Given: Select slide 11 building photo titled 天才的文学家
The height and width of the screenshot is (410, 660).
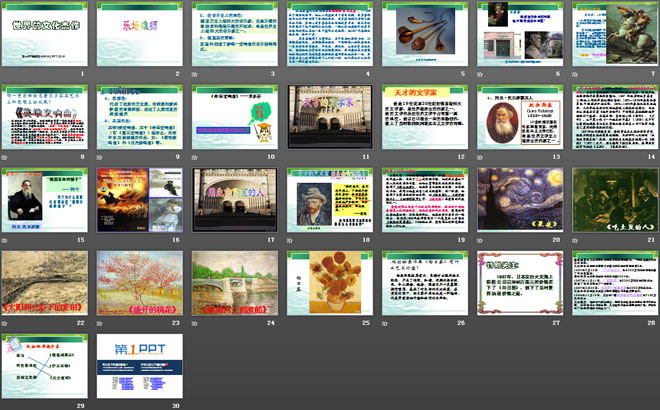Looking at the screenshot, I should (x=330, y=117).
